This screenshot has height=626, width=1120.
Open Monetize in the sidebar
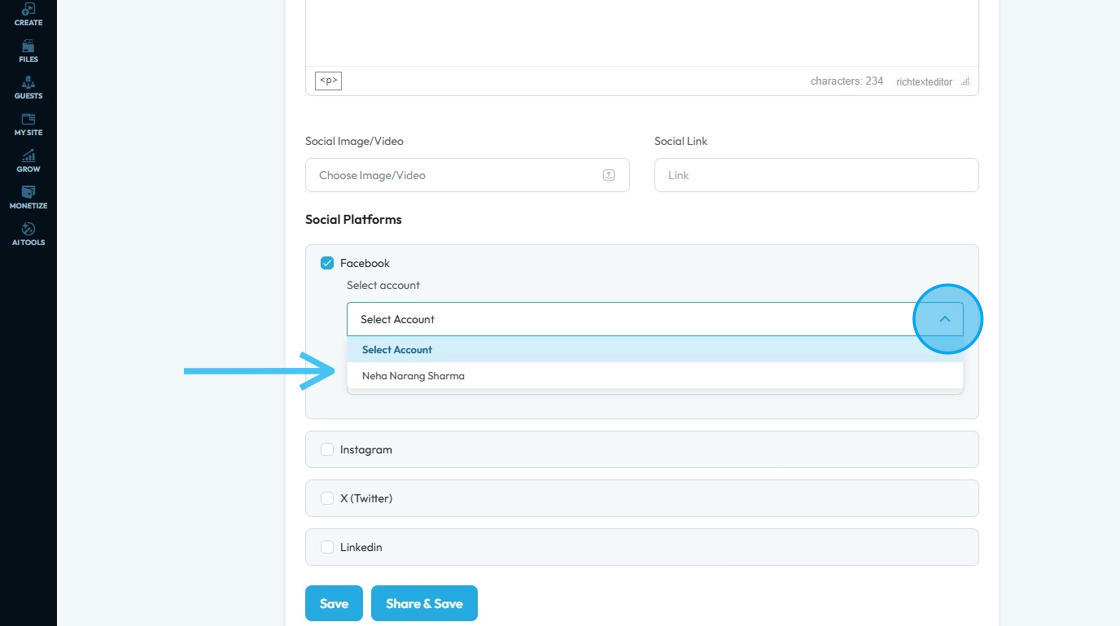coord(28,197)
